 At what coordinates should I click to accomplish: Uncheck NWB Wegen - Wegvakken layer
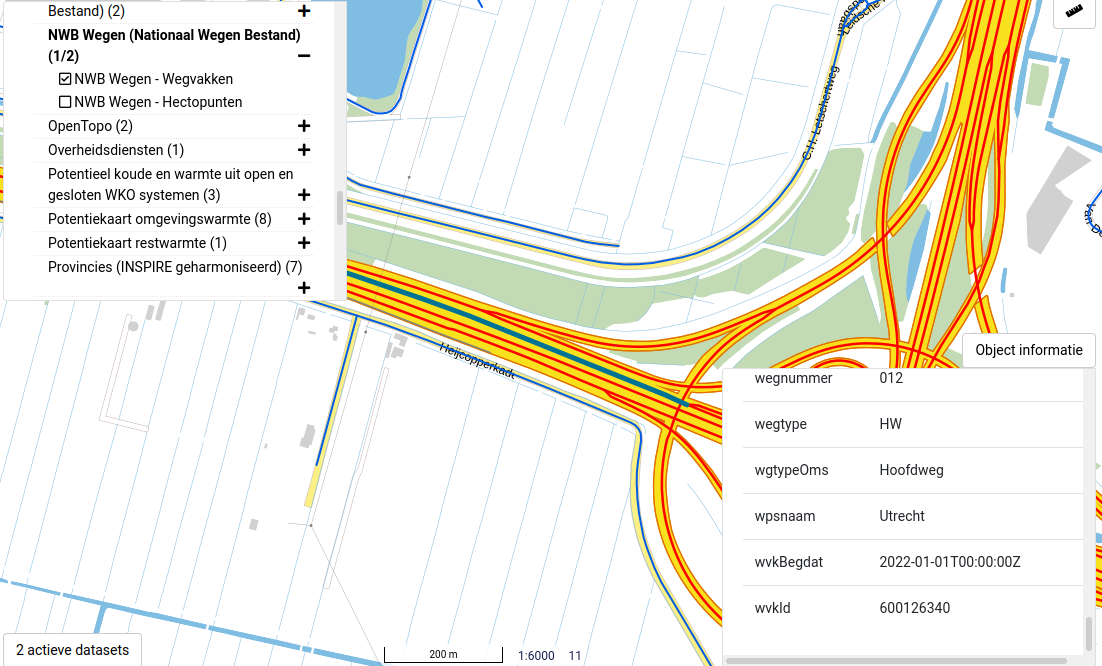pyautogui.click(x=66, y=79)
